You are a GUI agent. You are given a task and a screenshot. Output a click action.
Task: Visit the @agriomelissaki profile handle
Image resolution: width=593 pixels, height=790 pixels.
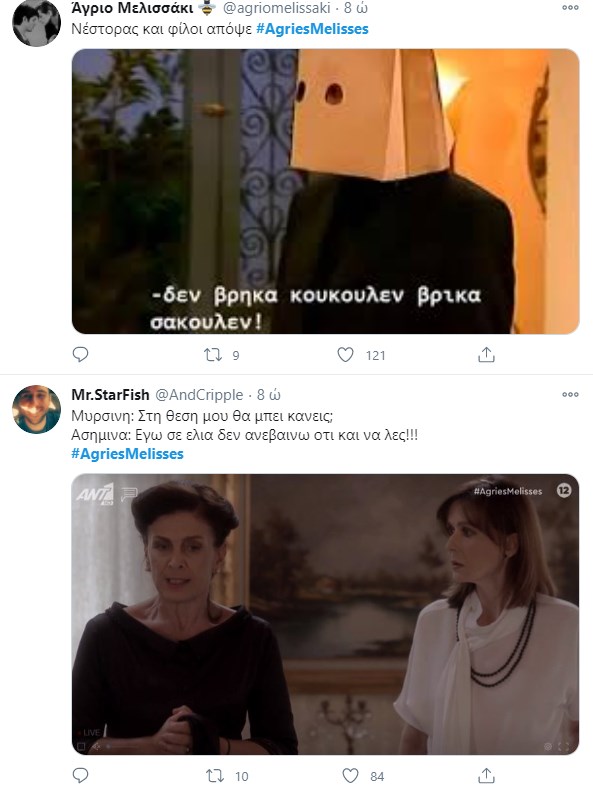pos(277,8)
